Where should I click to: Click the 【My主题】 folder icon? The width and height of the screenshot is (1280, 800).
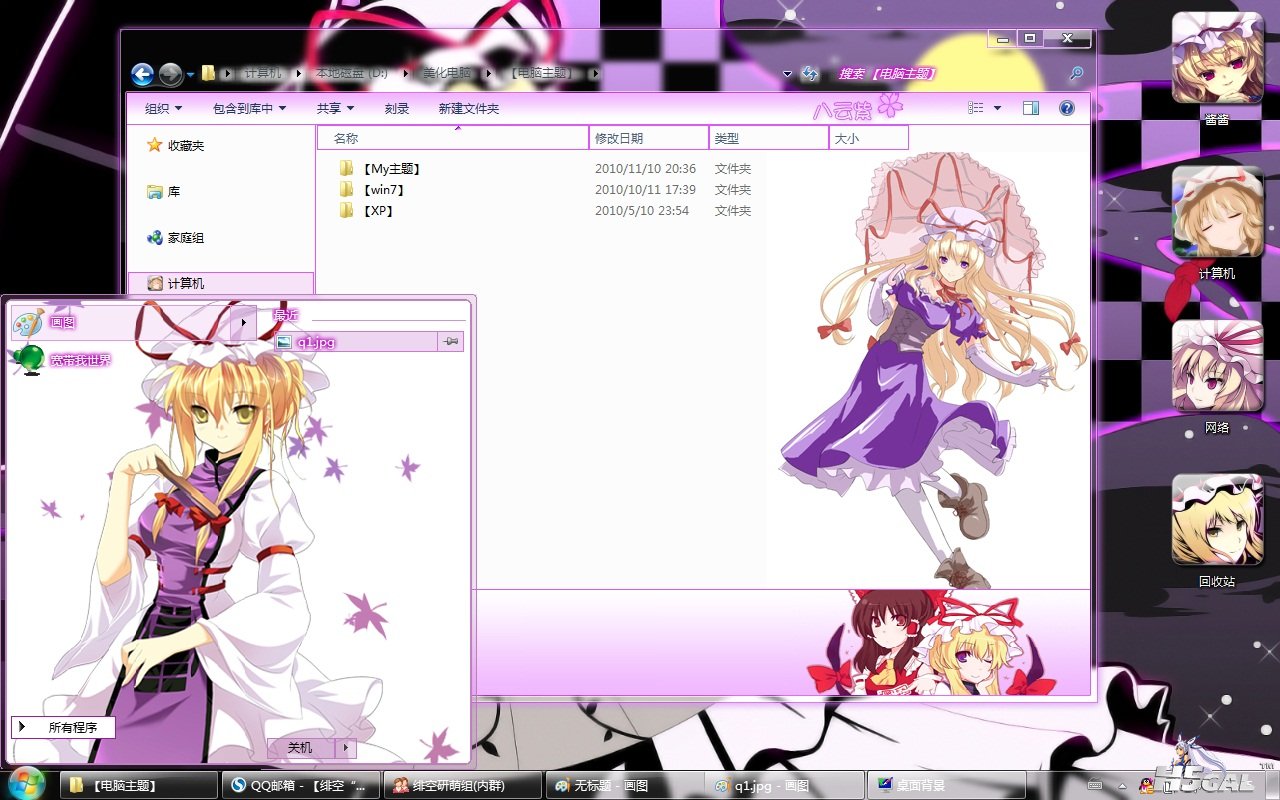346,169
